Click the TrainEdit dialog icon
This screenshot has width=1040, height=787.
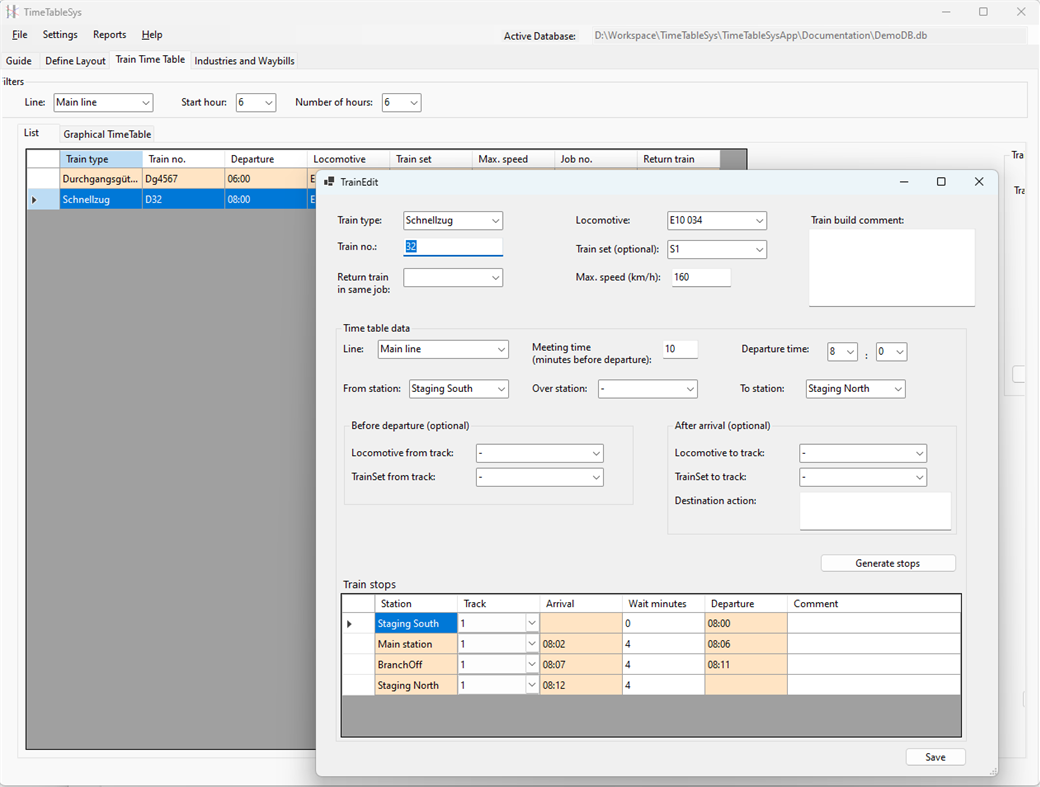click(x=329, y=182)
